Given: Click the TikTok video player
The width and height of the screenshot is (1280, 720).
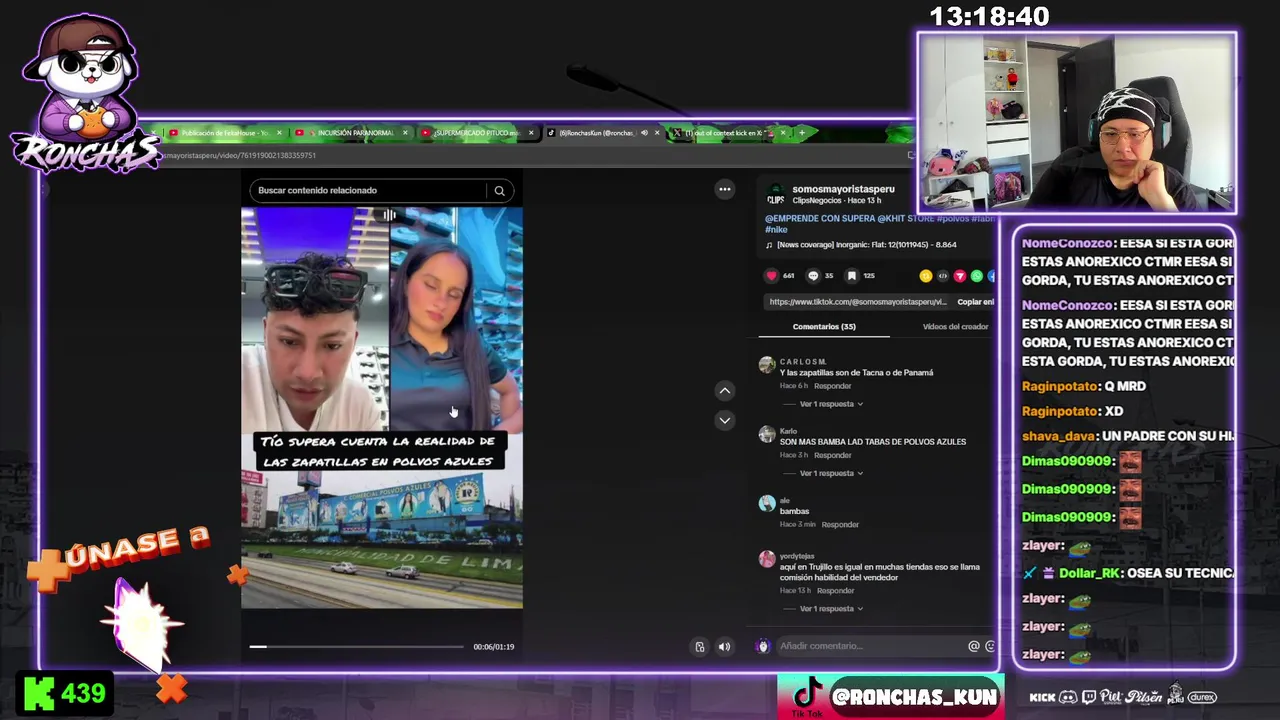Looking at the screenshot, I should (382, 407).
